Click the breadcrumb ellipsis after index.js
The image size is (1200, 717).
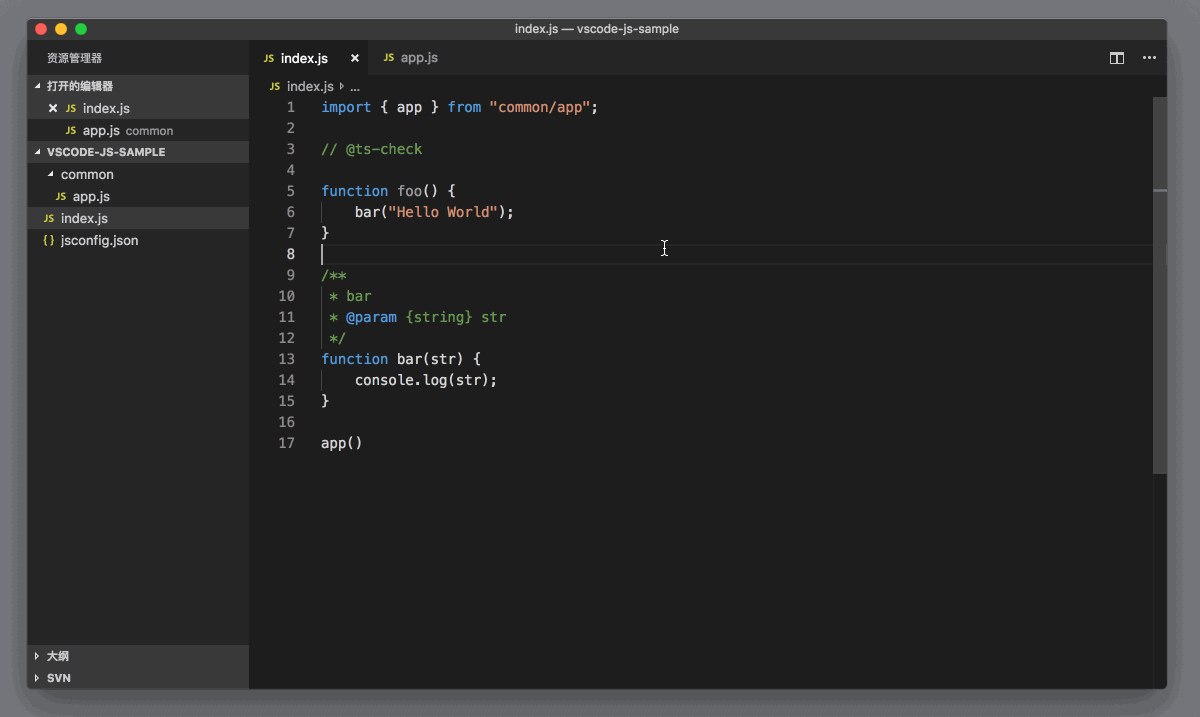pos(354,87)
